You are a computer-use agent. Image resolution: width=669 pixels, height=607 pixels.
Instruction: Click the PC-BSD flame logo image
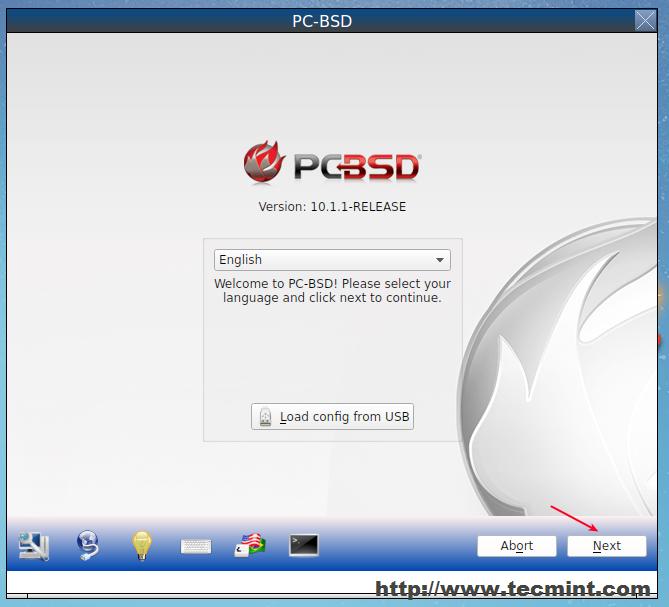pyautogui.click(x=332, y=162)
